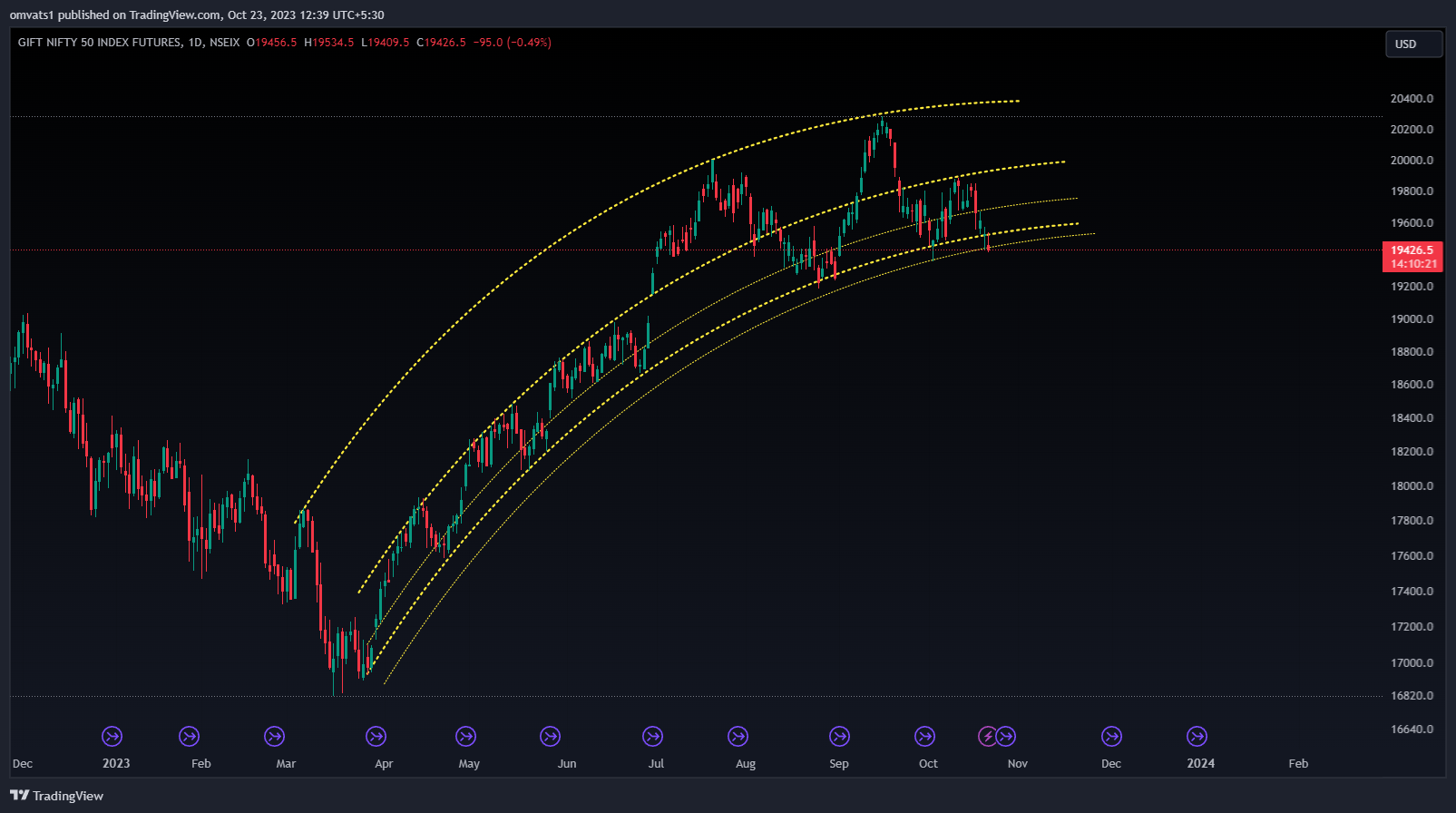Click the red current price label 19426.5
The width and height of the screenshot is (1456, 813).
pyautogui.click(x=1412, y=250)
